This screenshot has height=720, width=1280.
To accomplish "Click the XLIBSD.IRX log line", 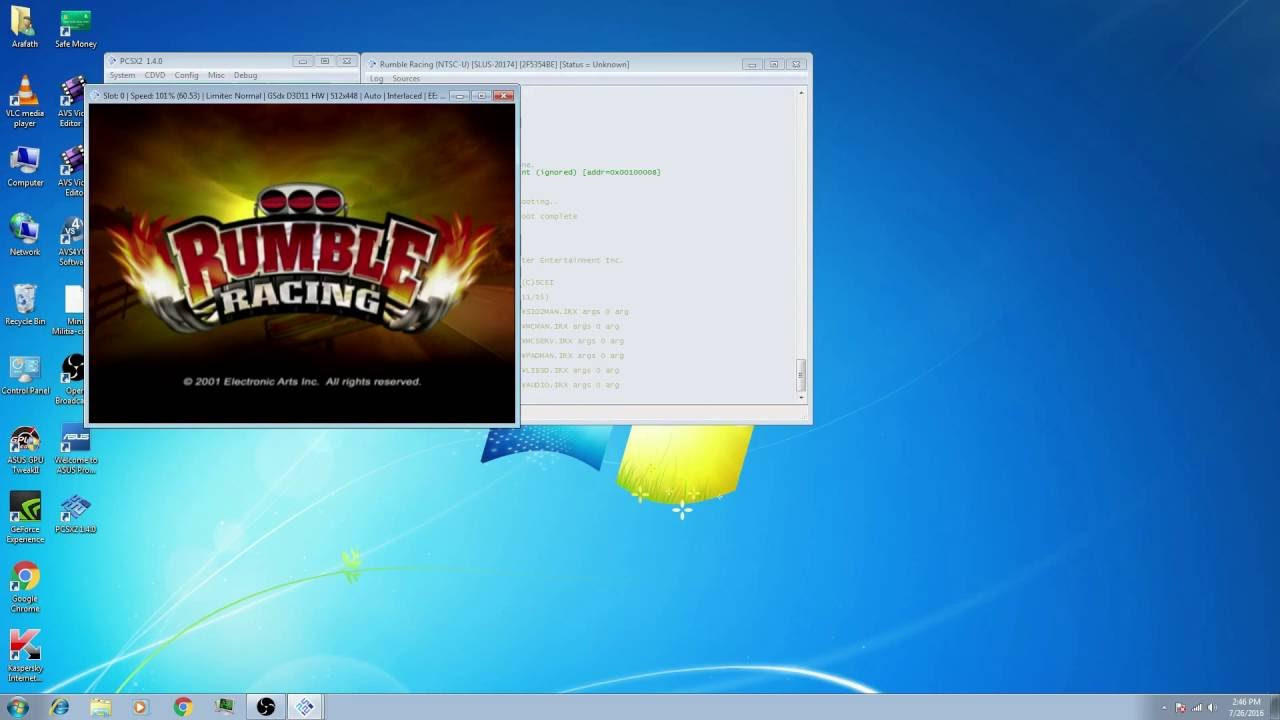I will click(569, 370).
